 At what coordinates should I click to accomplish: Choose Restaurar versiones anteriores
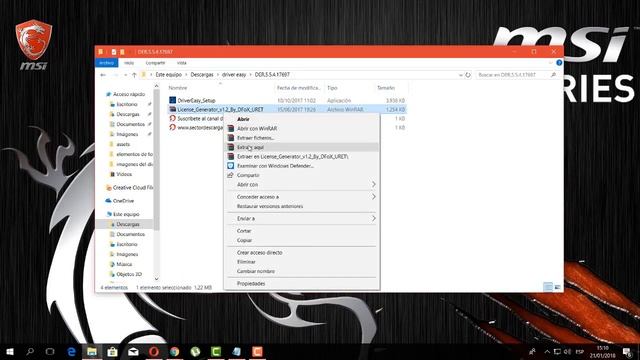[302, 206]
